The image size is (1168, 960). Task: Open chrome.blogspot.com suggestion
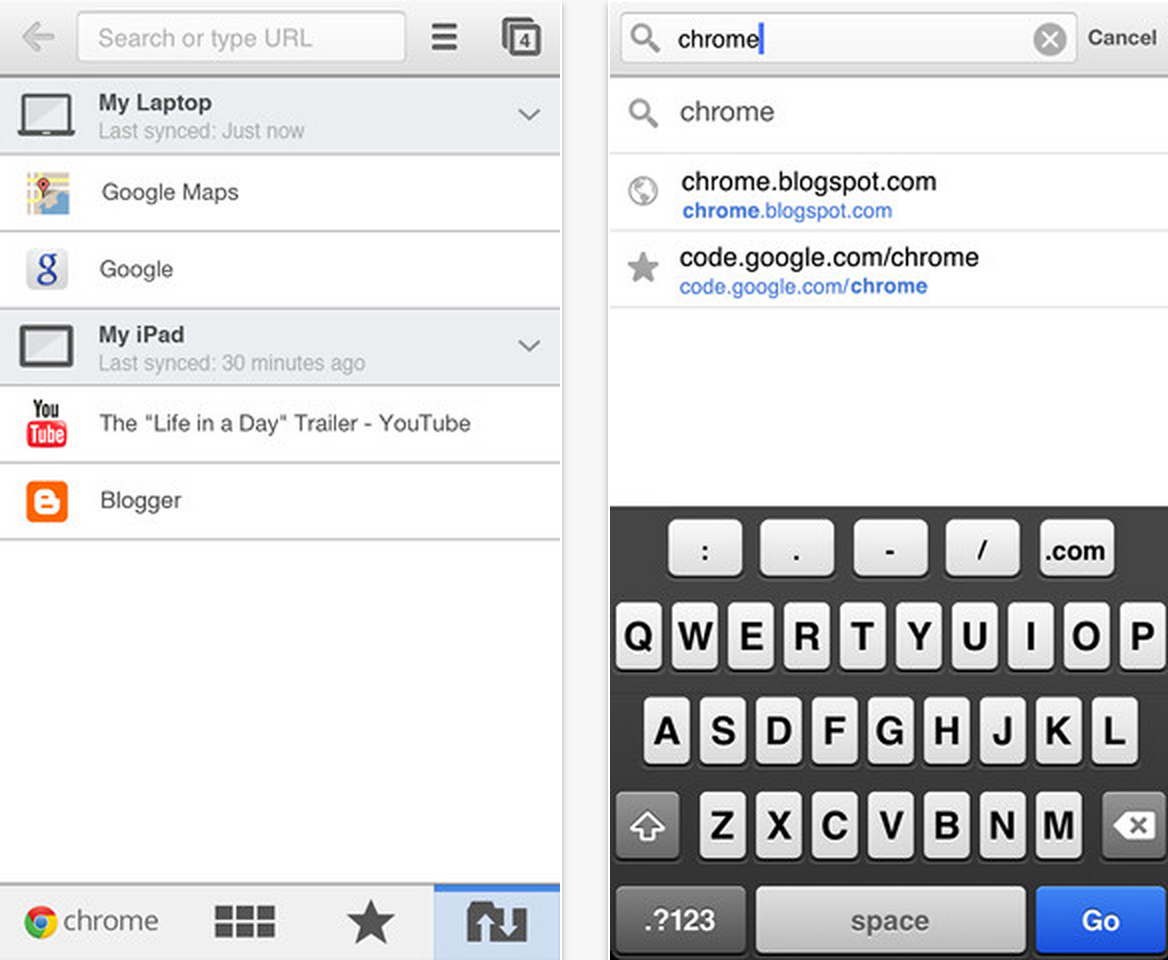point(889,194)
